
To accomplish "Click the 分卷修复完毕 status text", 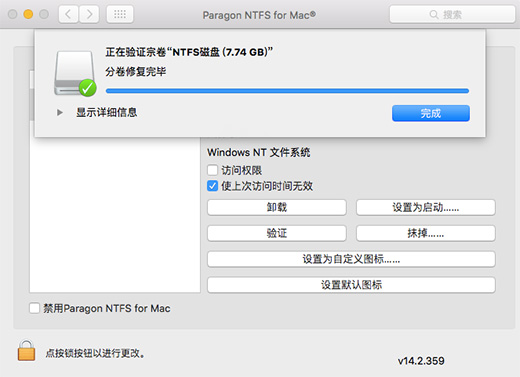I will click(x=136, y=72).
